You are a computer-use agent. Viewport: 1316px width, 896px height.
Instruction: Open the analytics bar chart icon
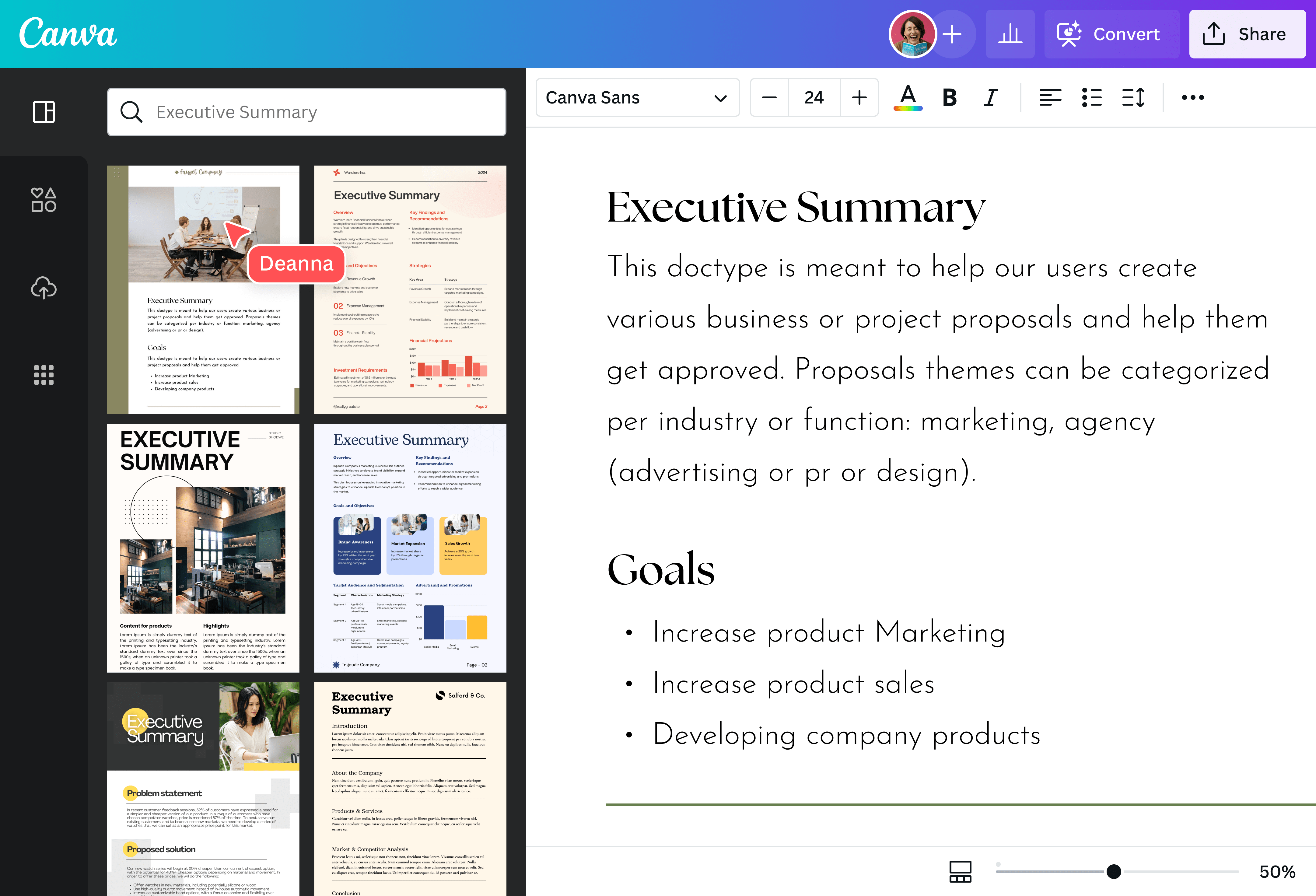1010,34
